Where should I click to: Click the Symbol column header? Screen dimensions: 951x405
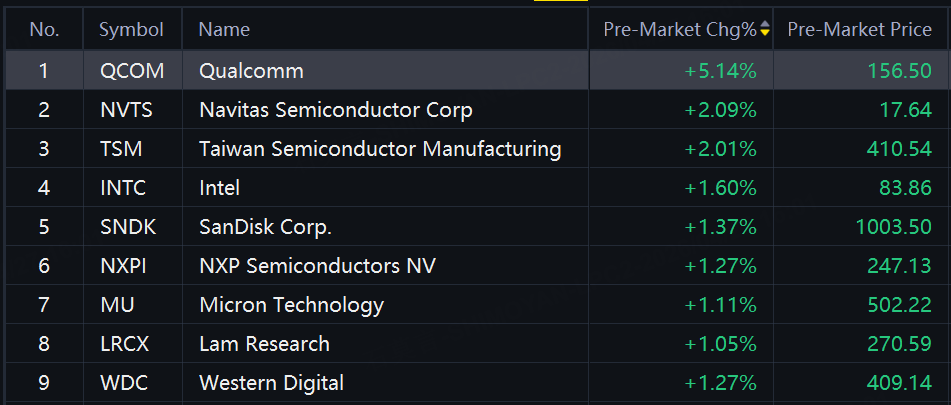(132, 29)
